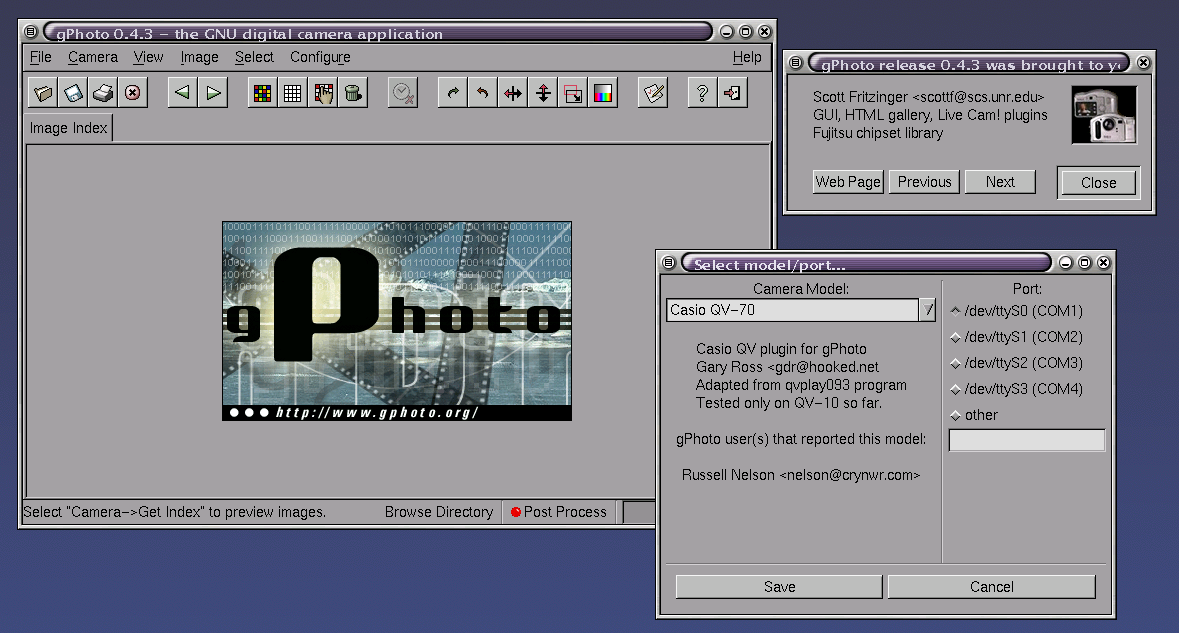Open the Configure menu

pos(320,57)
